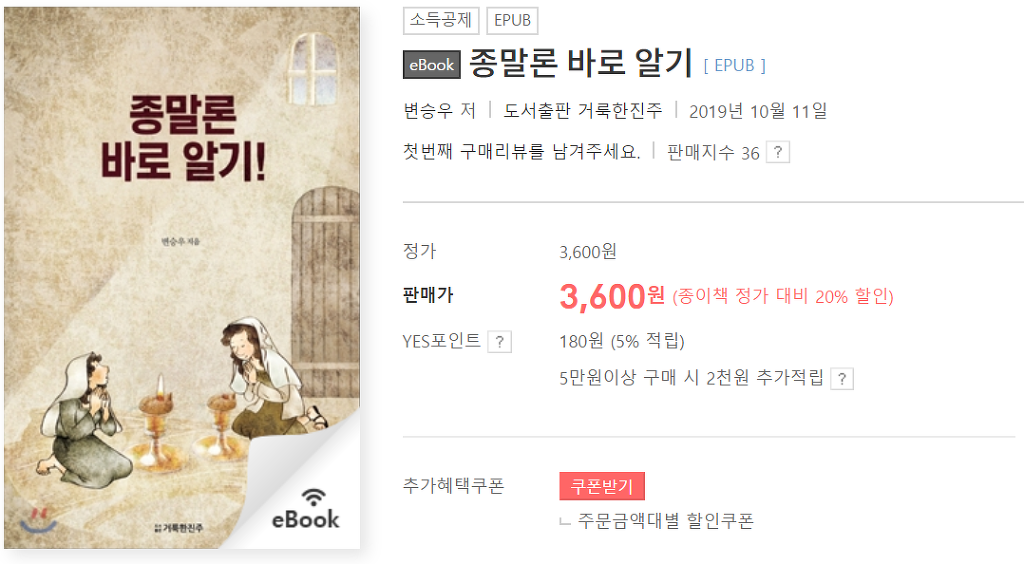The image size is (1024, 564).
Task: Open author 변승우 link
Action: 428,111
